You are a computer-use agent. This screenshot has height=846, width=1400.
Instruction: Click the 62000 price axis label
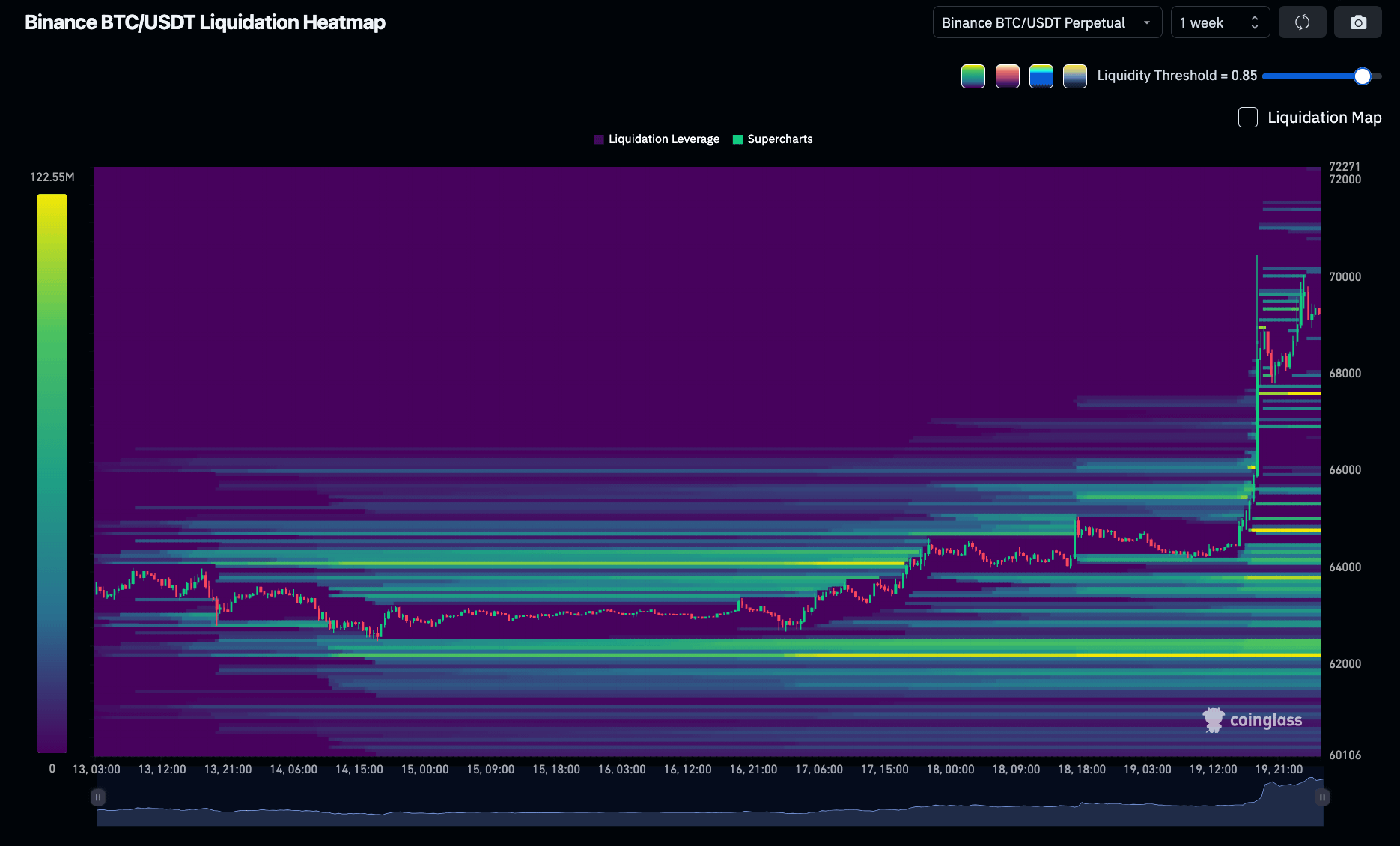coord(1345,664)
